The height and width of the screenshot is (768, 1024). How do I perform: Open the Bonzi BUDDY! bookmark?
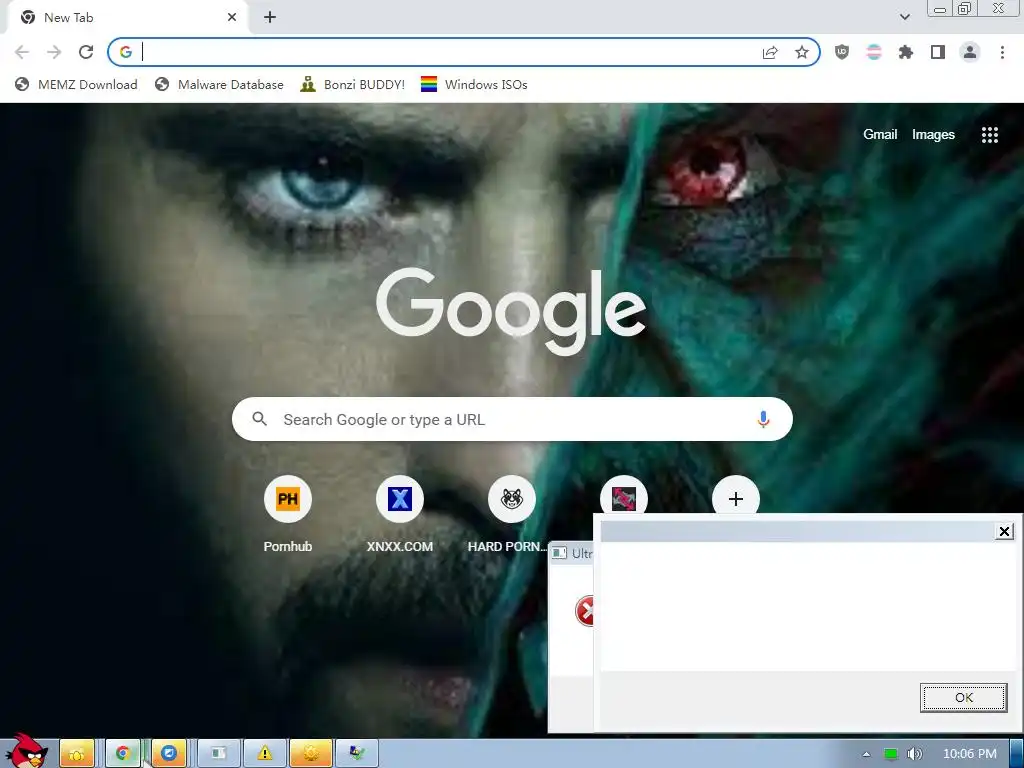353,84
